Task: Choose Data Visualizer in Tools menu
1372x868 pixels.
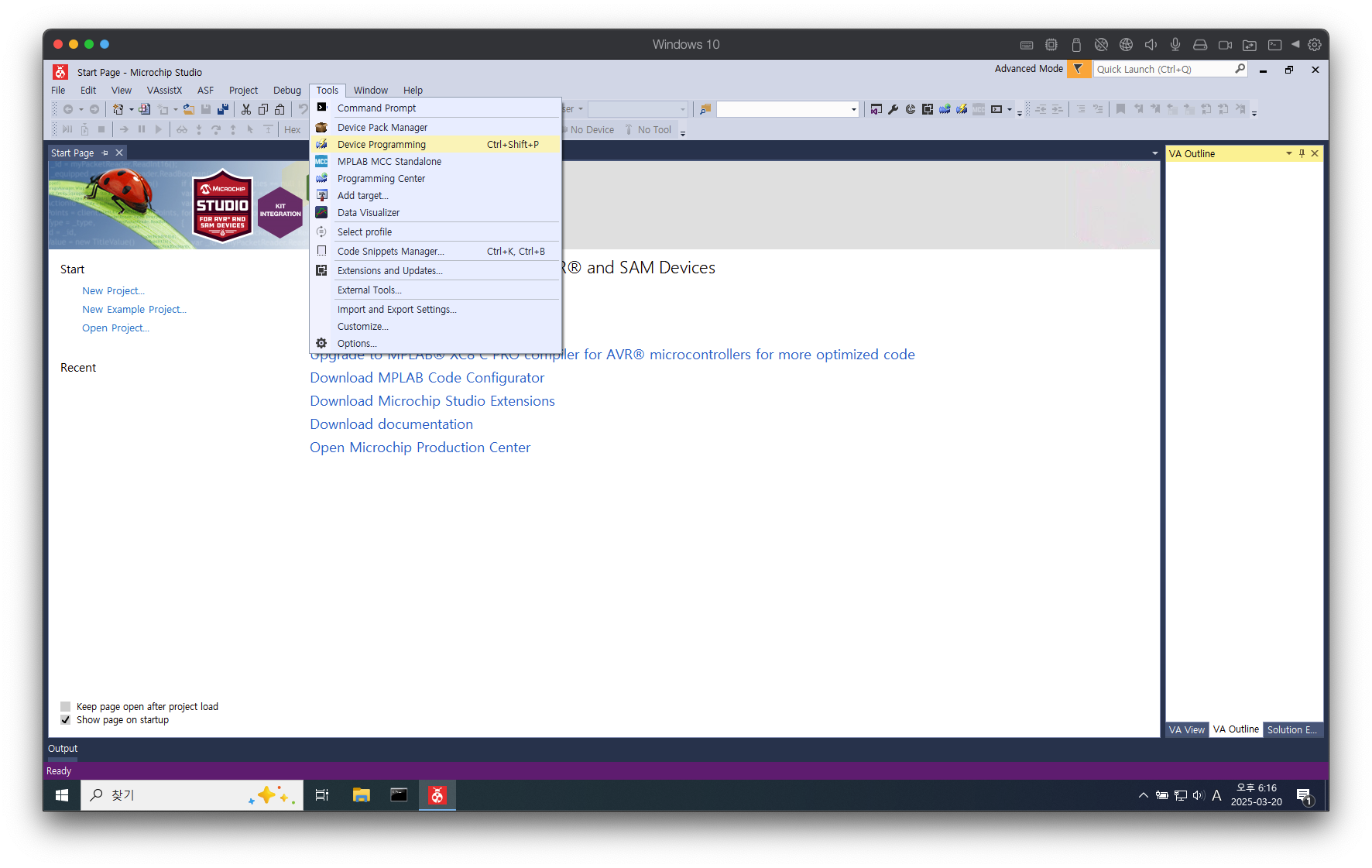Action: click(x=369, y=213)
